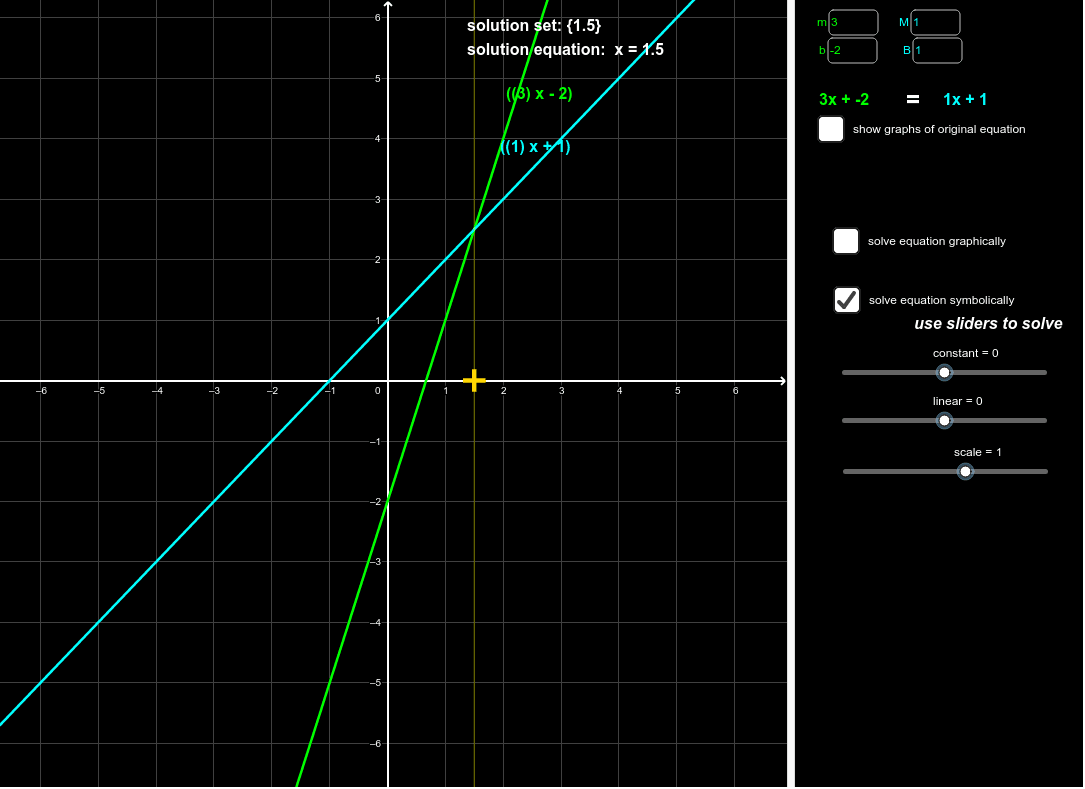The height and width of the screenshot is (789, 1085).
Task: Click the 'solve equation symbolically' label
Action: [942, 300]
